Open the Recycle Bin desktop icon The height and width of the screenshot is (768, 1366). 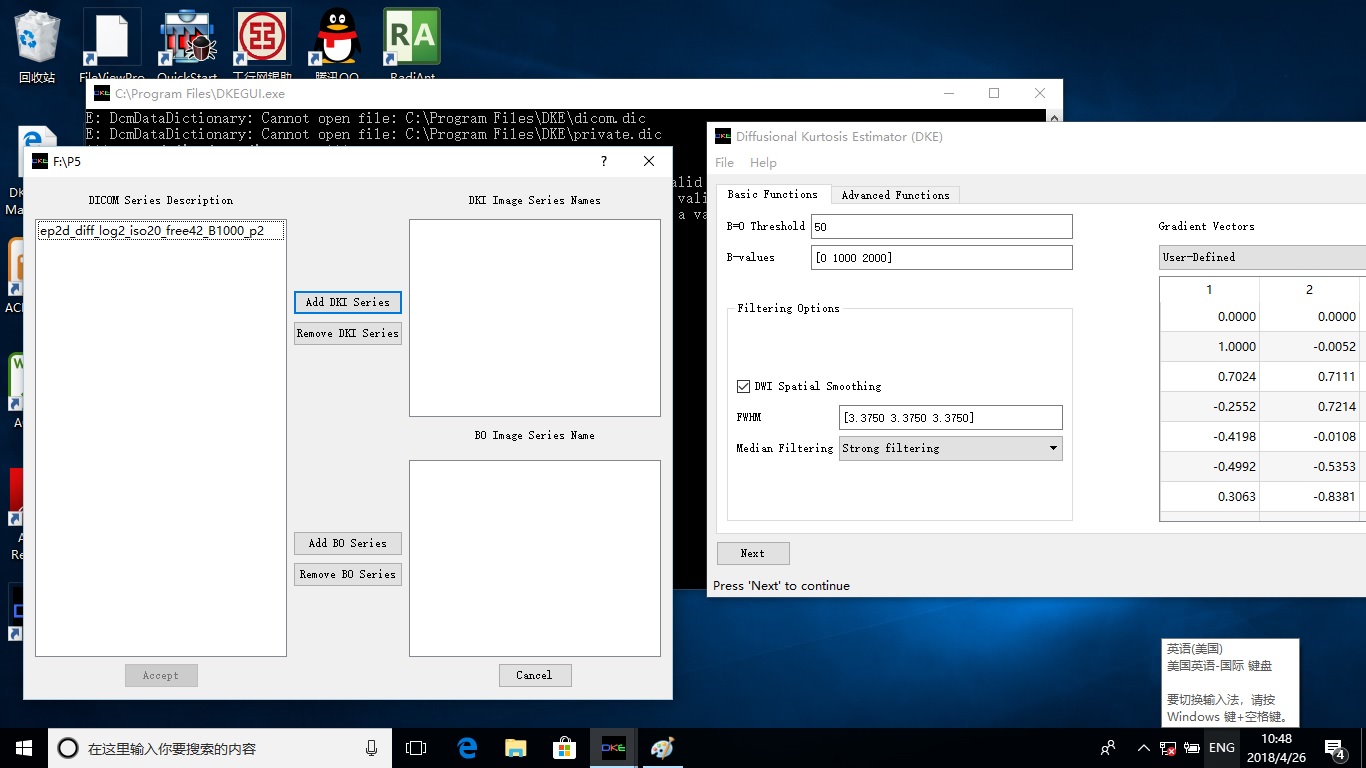coord(37,40)
